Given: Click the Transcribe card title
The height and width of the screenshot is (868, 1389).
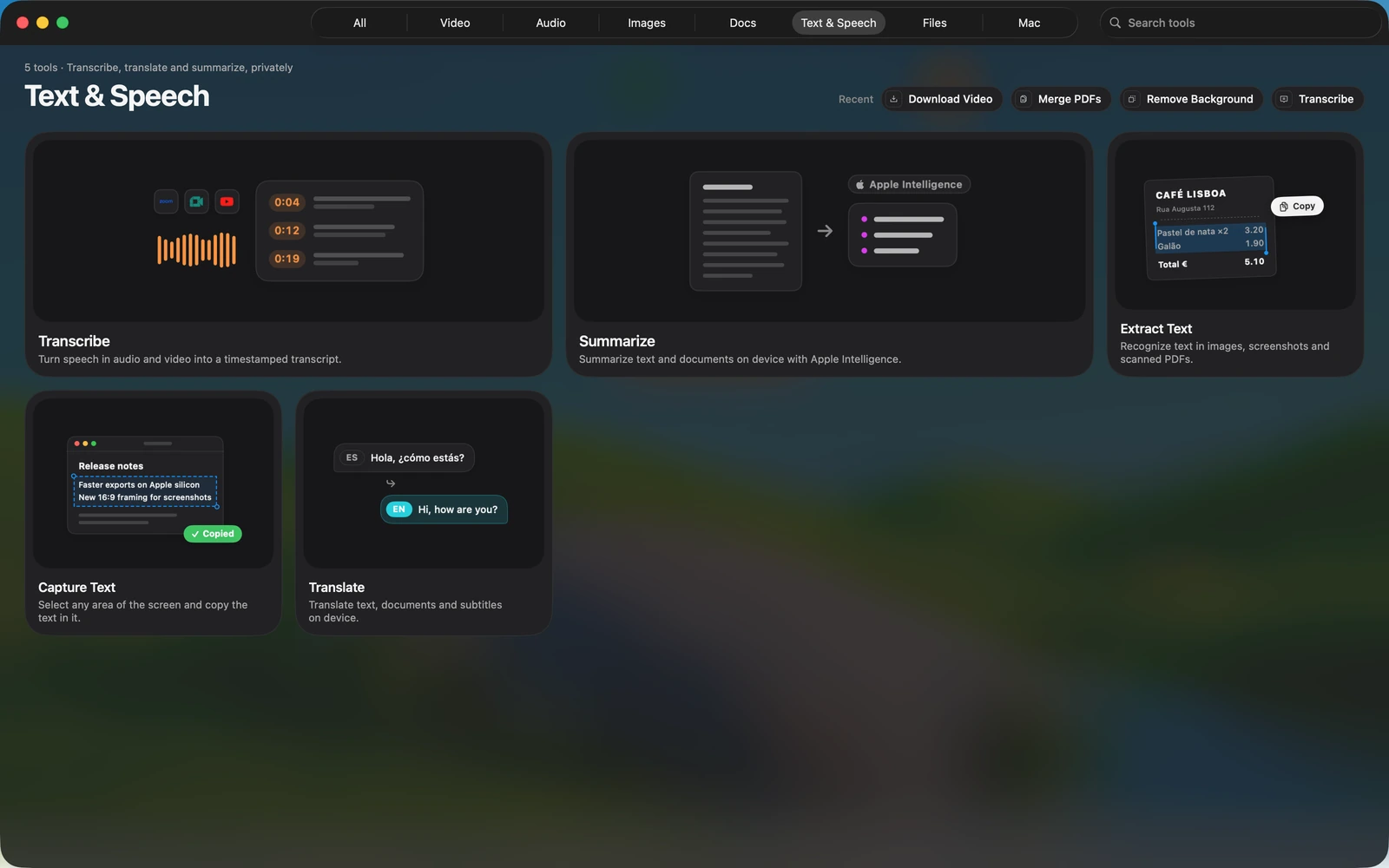Looking at the screenshot, I should tap(74, 341).
